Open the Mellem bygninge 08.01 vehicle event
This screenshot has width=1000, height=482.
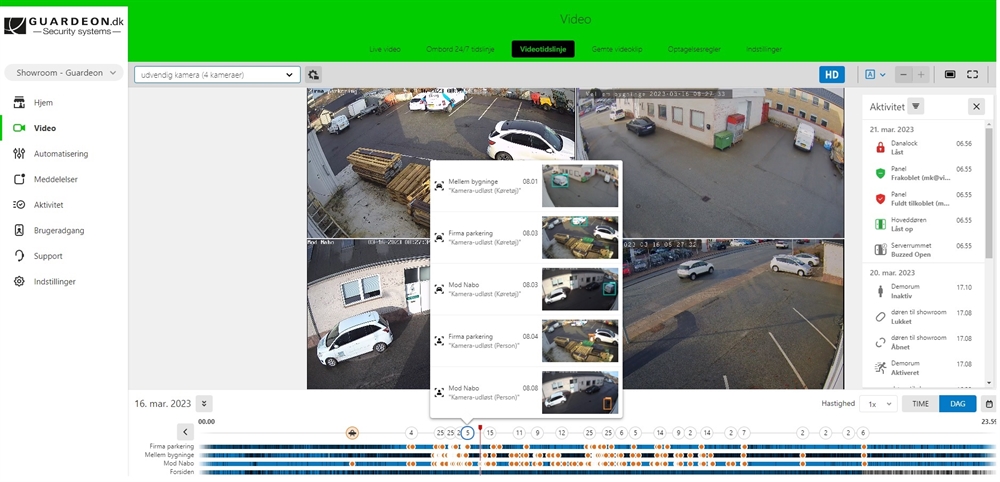tap(527, 186)
